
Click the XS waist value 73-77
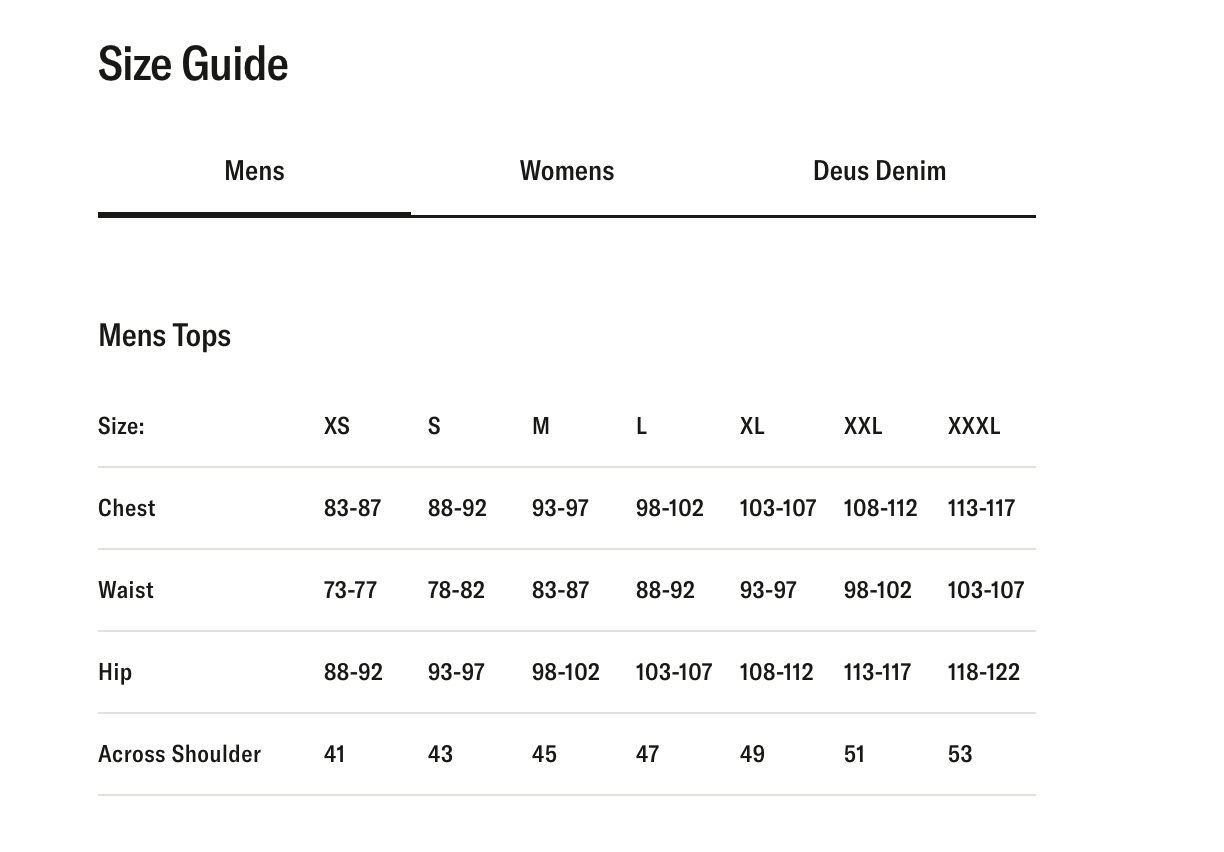[350, 590]
